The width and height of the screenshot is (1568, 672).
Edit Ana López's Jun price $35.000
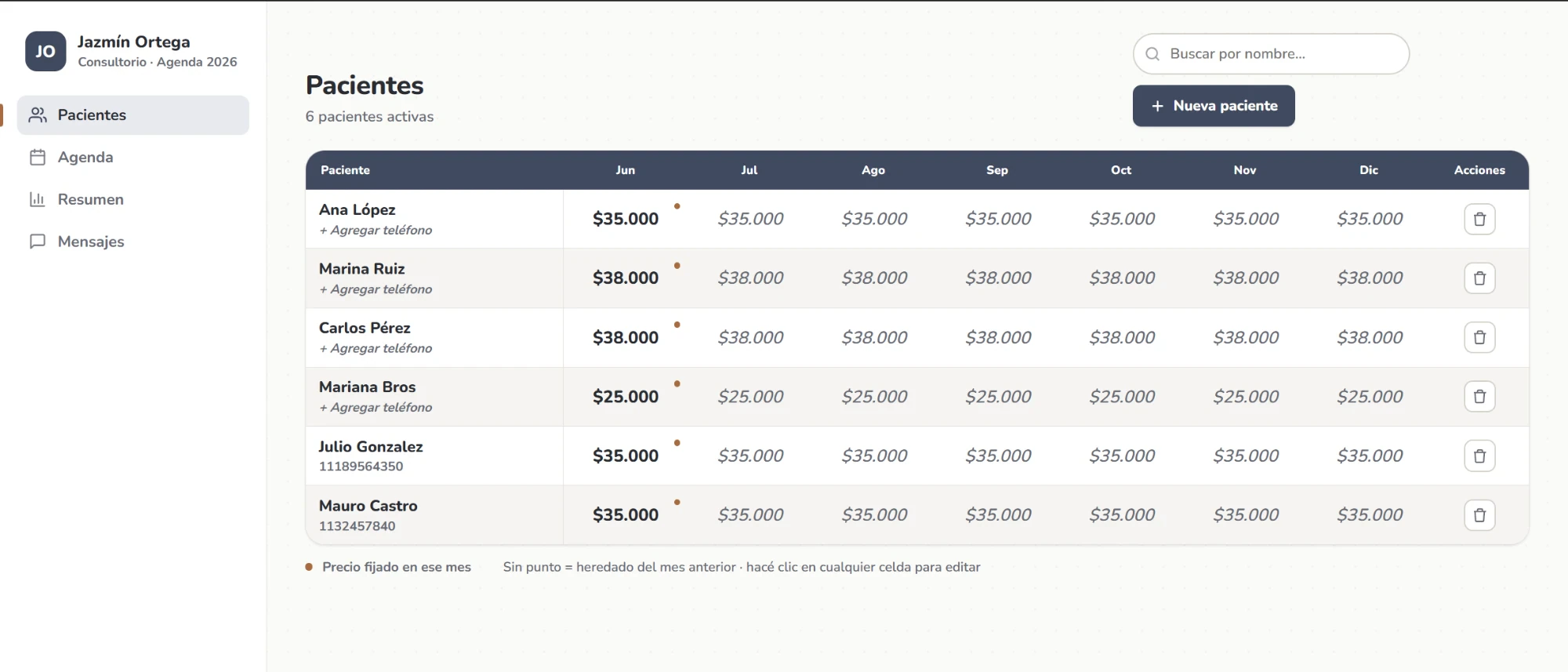coord(626,219)
